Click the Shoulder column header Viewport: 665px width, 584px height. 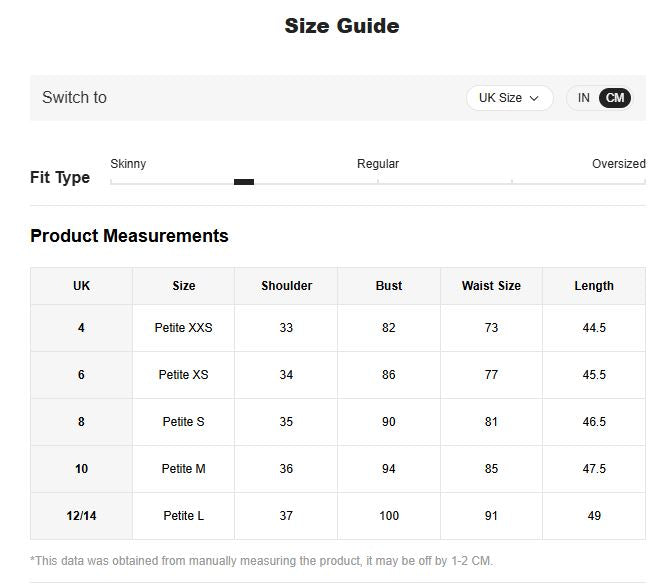click(x=286, y=286)
